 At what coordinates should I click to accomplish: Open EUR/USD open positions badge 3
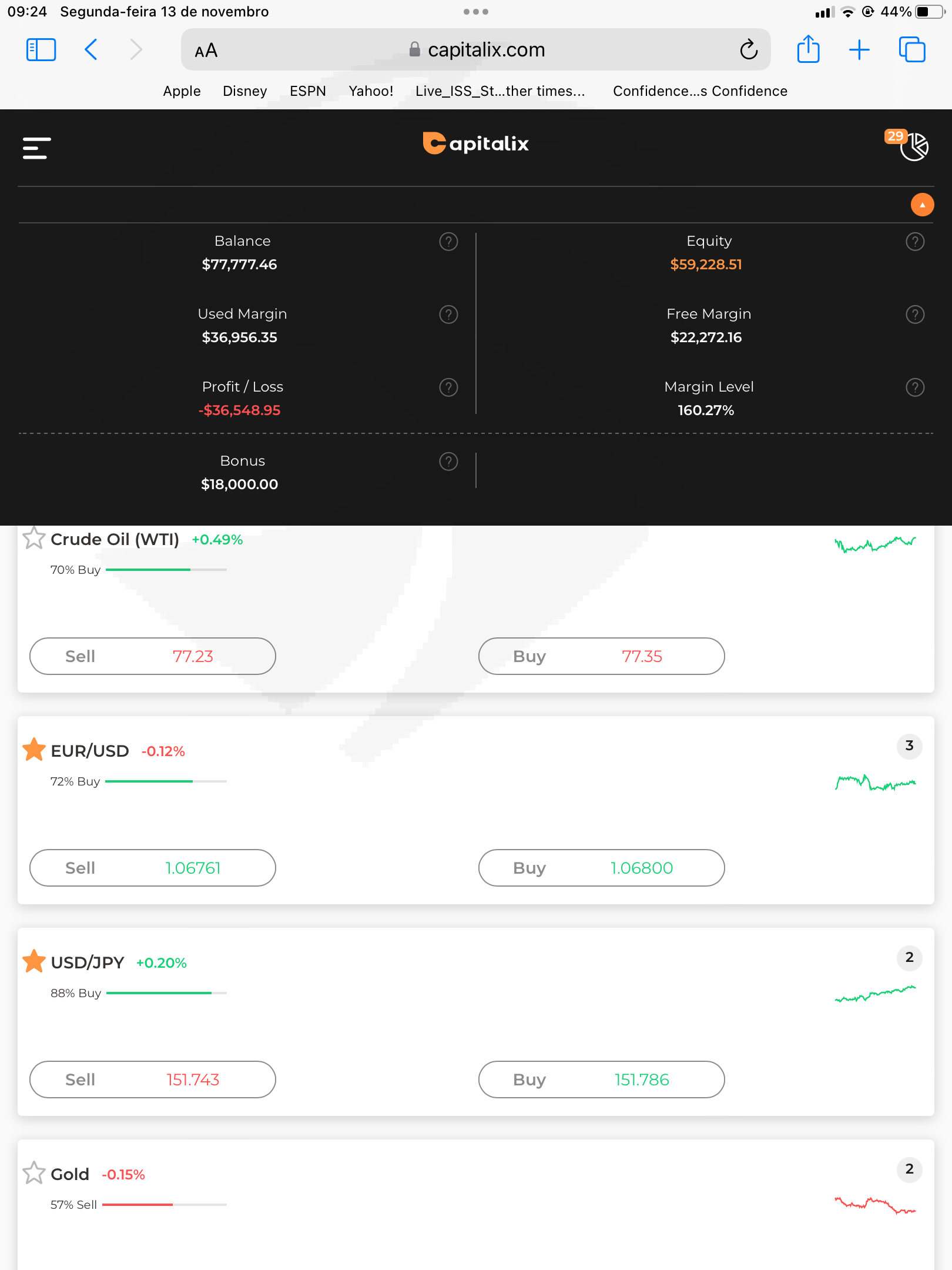point(909,746)
